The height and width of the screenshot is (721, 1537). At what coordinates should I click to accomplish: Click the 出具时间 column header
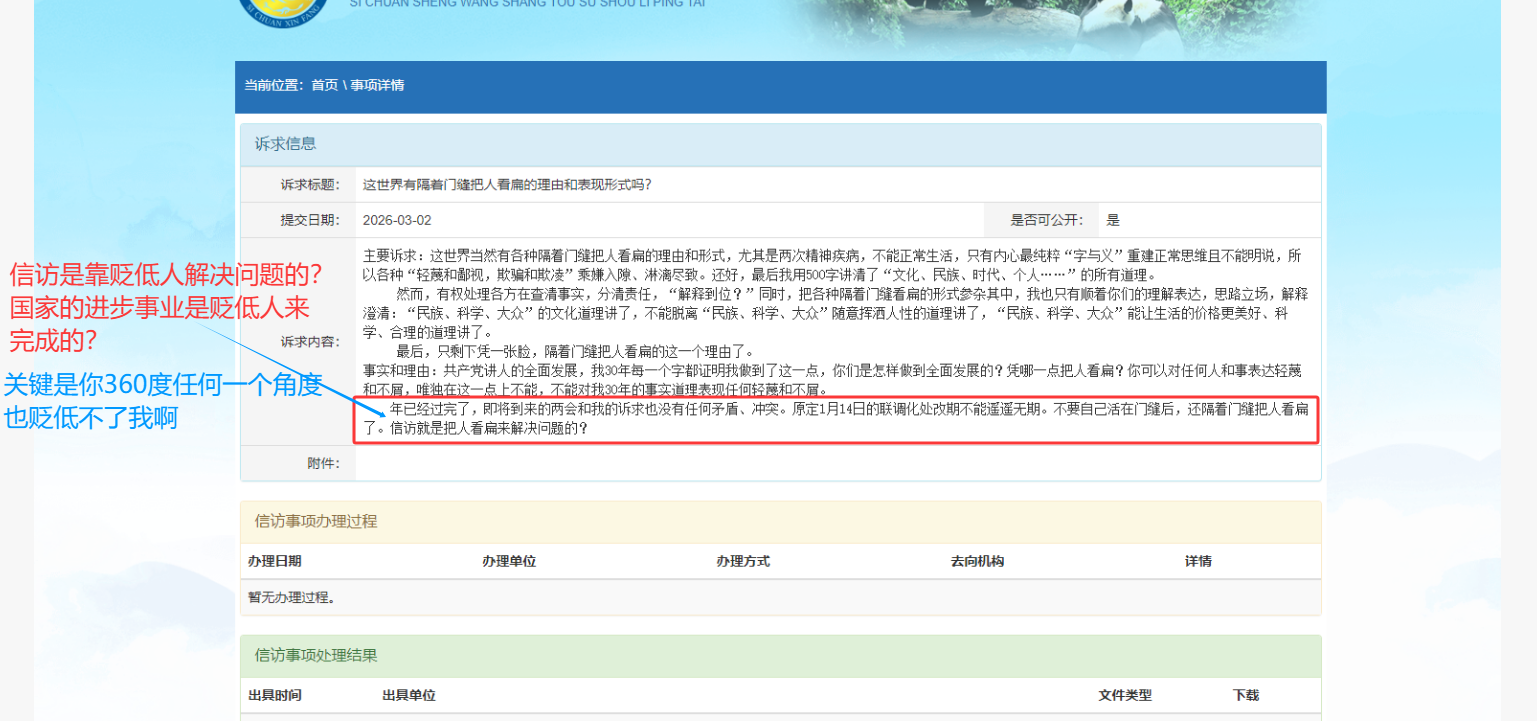pos(275,695)
